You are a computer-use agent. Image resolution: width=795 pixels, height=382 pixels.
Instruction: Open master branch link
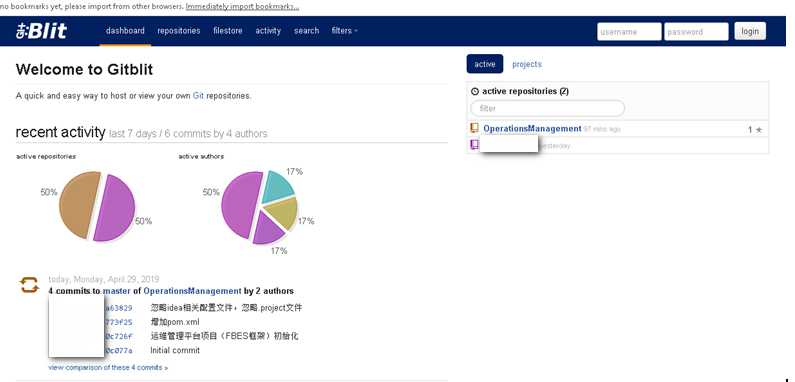click(x=117, y=291)
